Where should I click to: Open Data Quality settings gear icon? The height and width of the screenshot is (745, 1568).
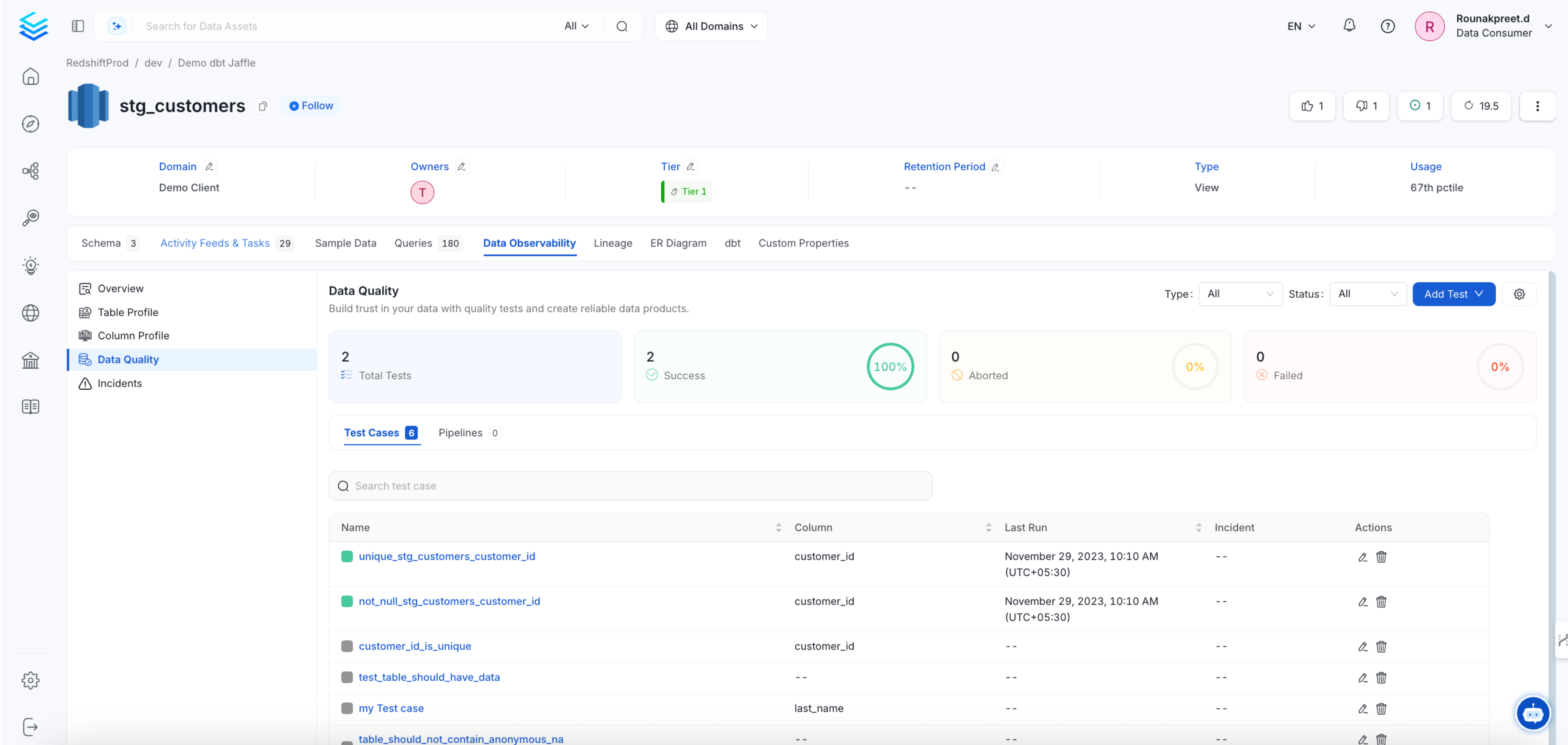1519,294
